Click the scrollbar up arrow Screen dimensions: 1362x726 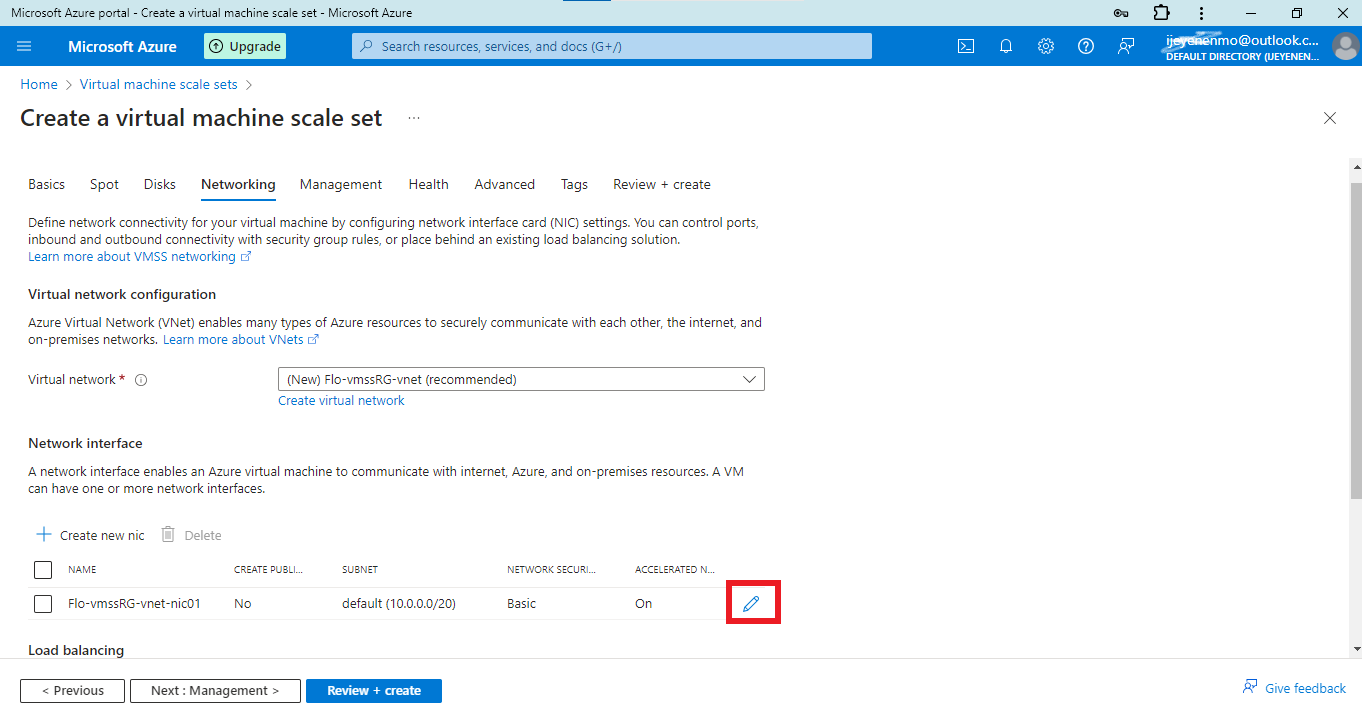(1356, 165)
